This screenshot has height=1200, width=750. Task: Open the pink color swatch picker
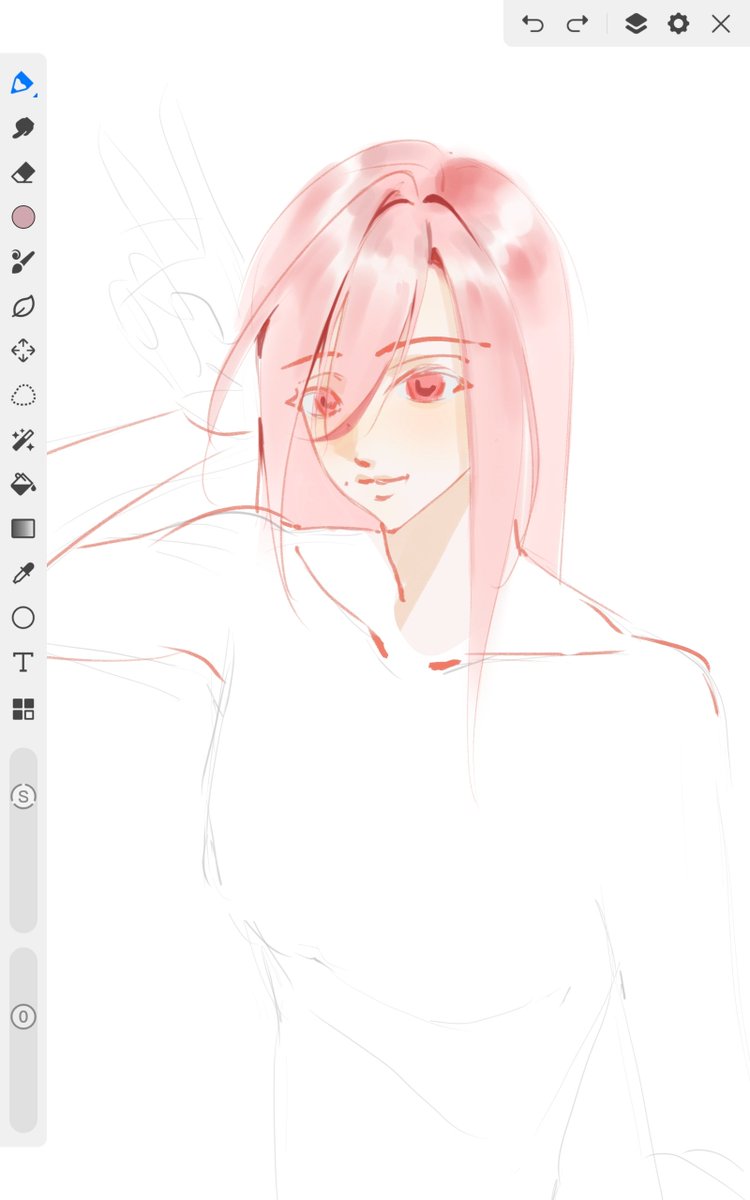click(x=23, y=217)
